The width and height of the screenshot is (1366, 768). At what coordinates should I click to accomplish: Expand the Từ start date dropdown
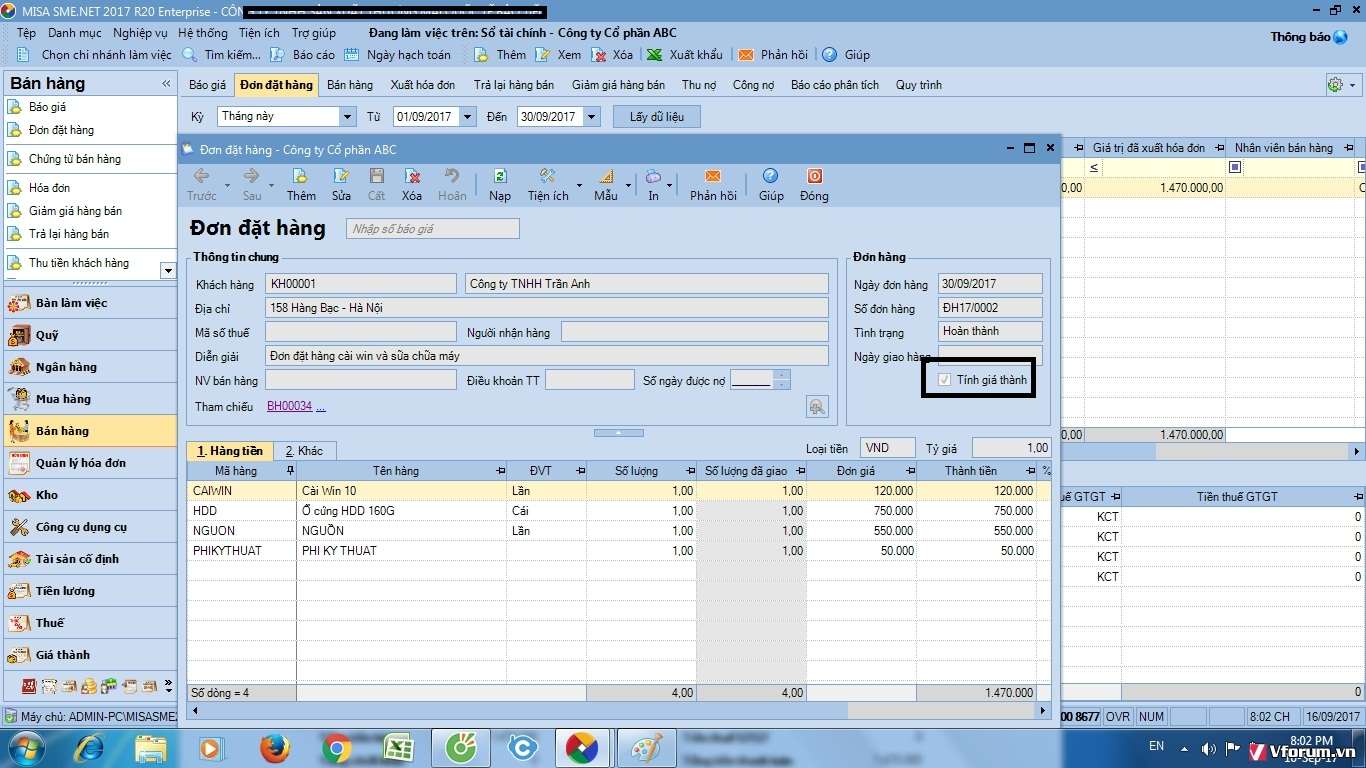(x=467, y=117)
